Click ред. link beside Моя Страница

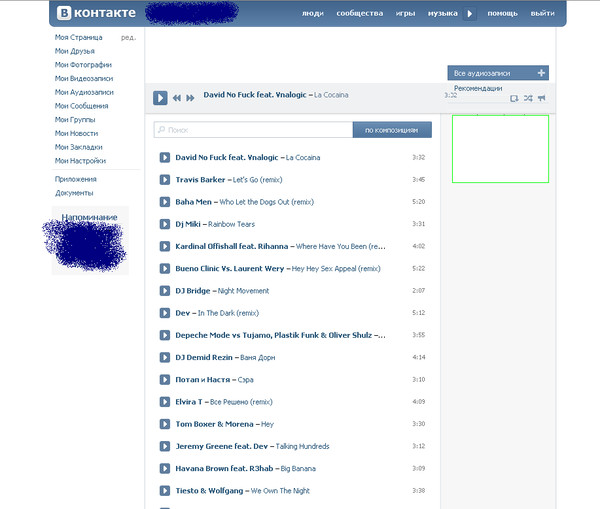[x=128, y=38]
